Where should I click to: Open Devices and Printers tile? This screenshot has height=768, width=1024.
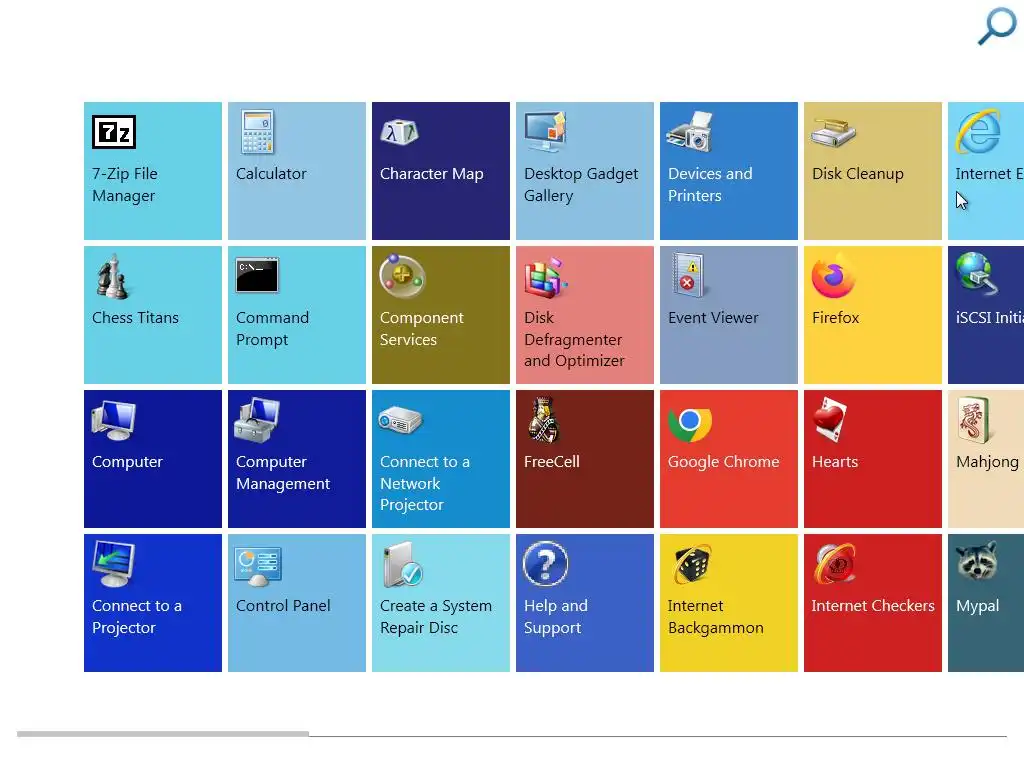pyautogui.click(x=729, y=171)
